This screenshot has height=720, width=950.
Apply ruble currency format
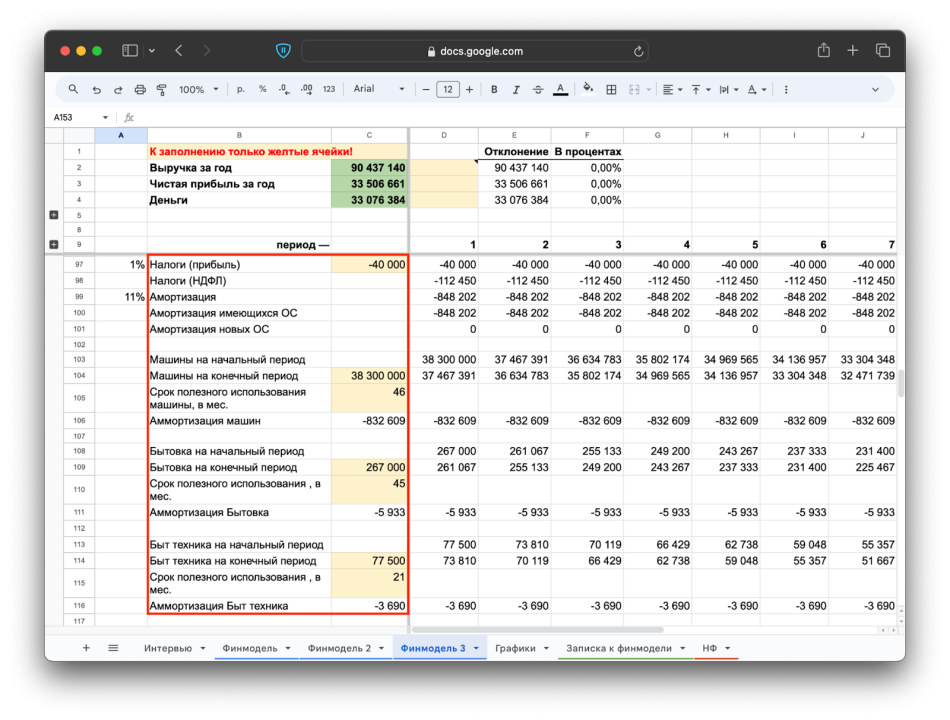pyautogui.click(x=241, y=90)
